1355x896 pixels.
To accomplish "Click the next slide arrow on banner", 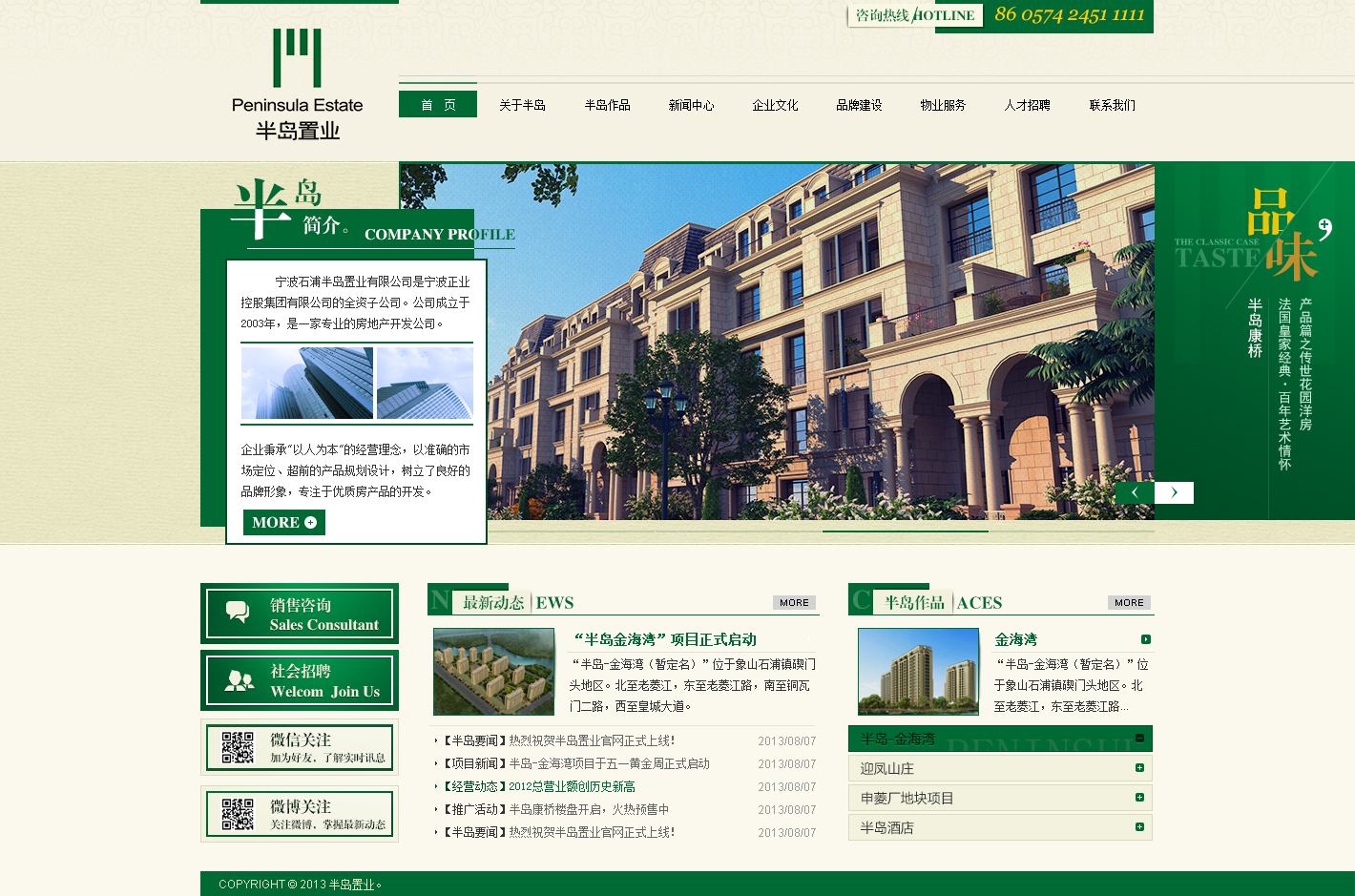I will (x=1174, y=492).
